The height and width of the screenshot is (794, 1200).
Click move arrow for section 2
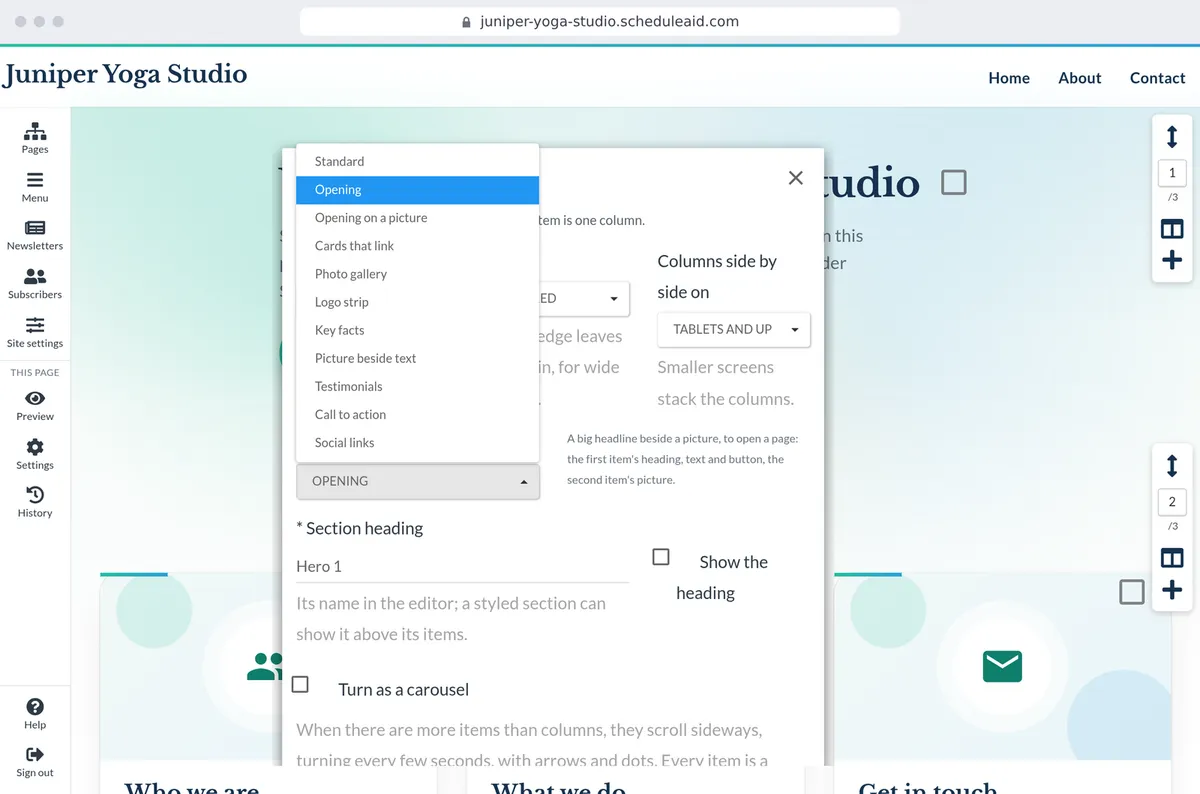pos(1172,465)
